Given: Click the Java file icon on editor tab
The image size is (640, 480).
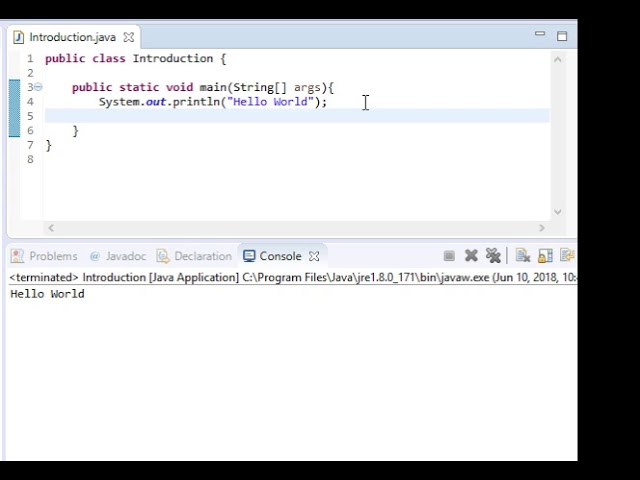Looking at the screenshot, I should (18, 37).
